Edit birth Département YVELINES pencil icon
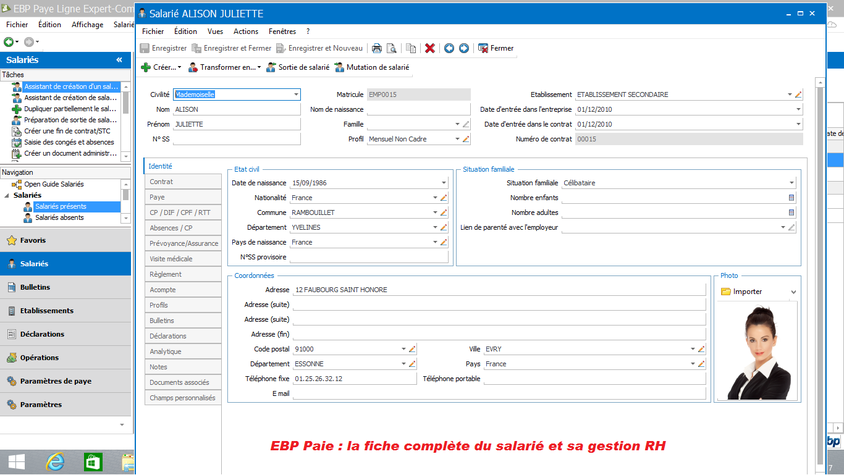The height and width of the screenshot is (475, 844). [x=444, y=227]
